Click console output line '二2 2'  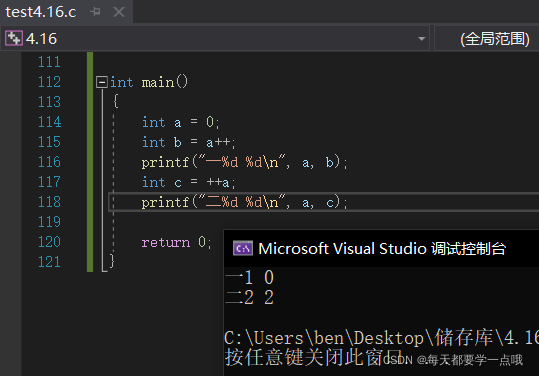(250, 298)
